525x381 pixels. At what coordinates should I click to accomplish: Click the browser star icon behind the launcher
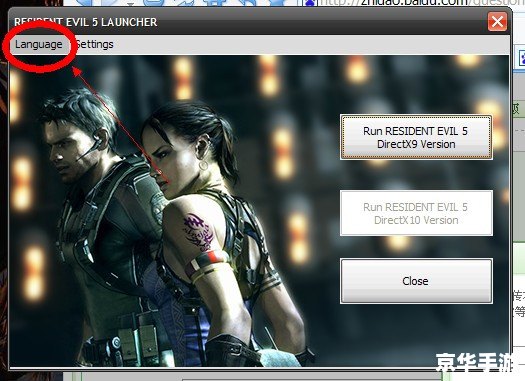pyautogui.click(x=276, y=3)
